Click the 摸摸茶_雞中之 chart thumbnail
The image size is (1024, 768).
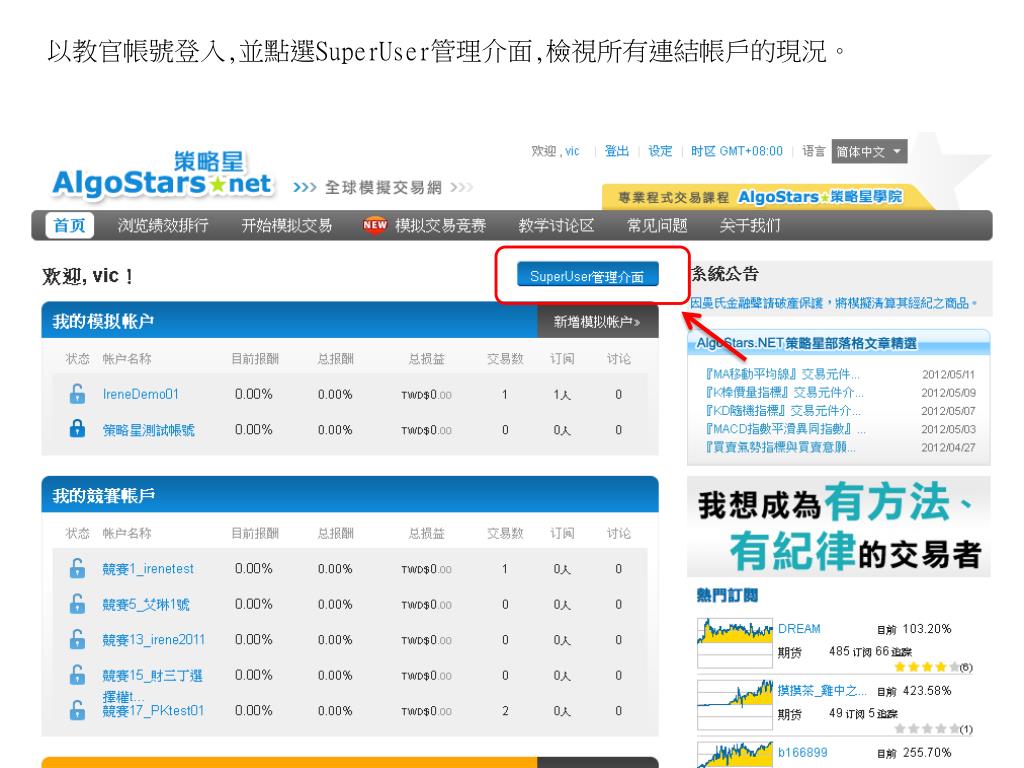tap(735, 705)
